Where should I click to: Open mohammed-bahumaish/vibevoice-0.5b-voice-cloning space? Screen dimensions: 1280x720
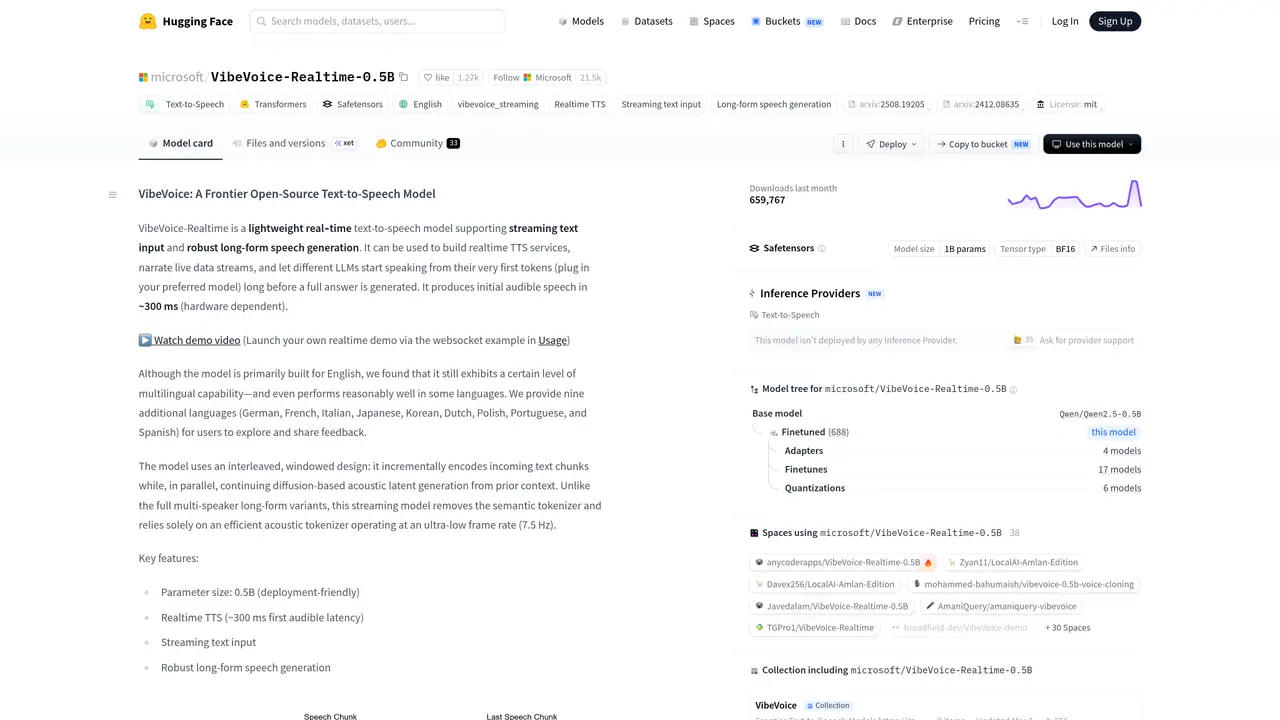(x=1024, y=584)
